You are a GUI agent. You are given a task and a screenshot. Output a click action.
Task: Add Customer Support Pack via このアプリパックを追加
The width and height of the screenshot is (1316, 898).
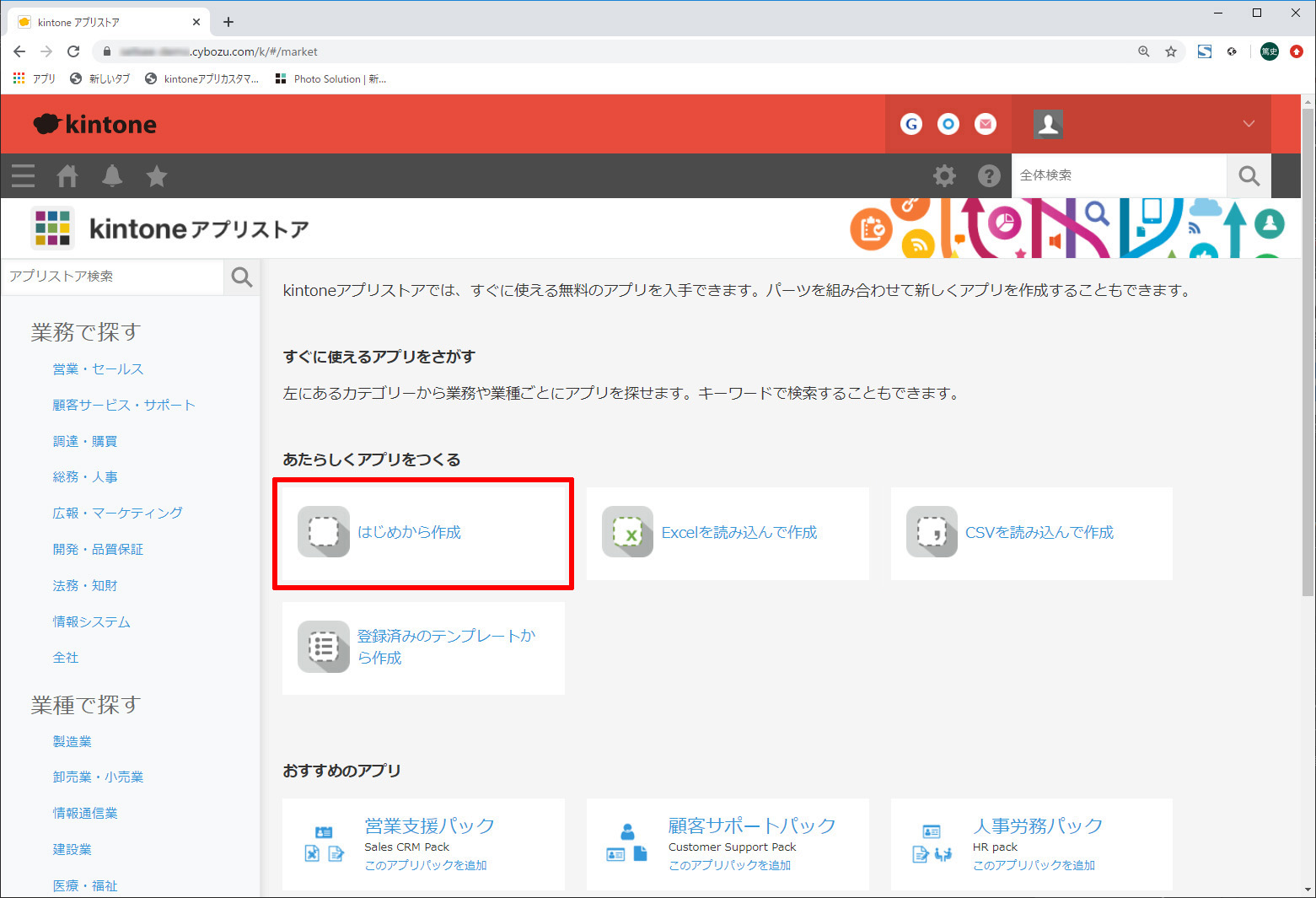click(730, 865)
